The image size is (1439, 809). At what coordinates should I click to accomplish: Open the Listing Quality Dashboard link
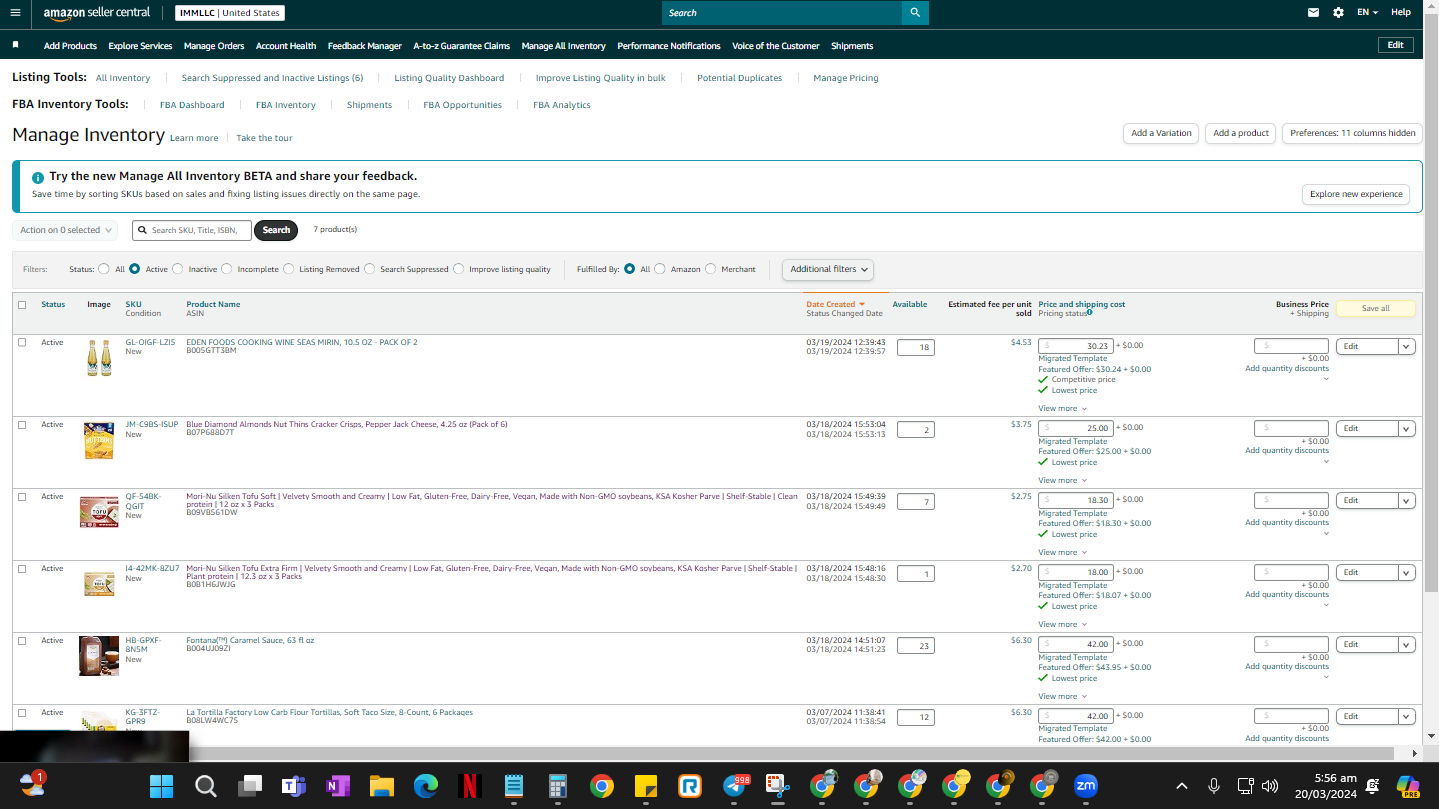449,78
